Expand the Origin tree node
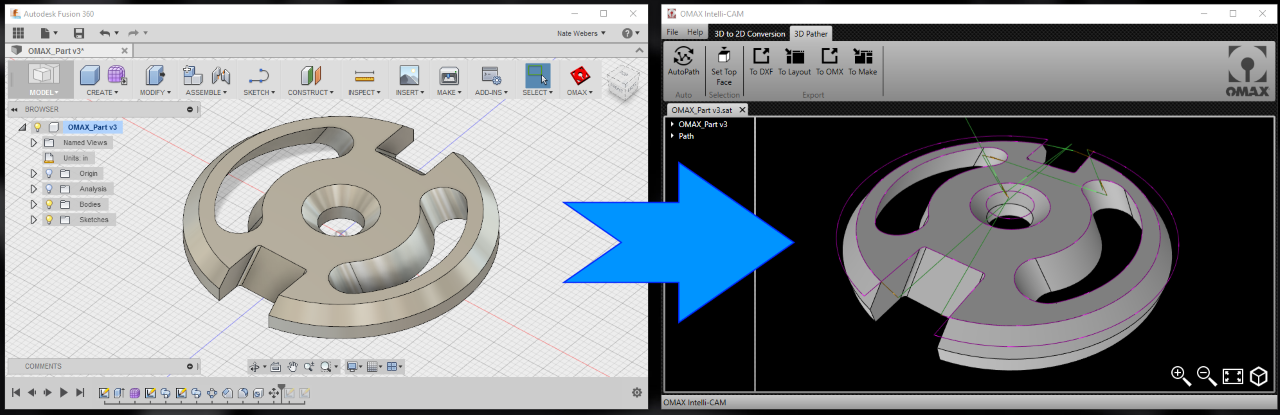The image size is (1280, 415). (x=34, y=173)
